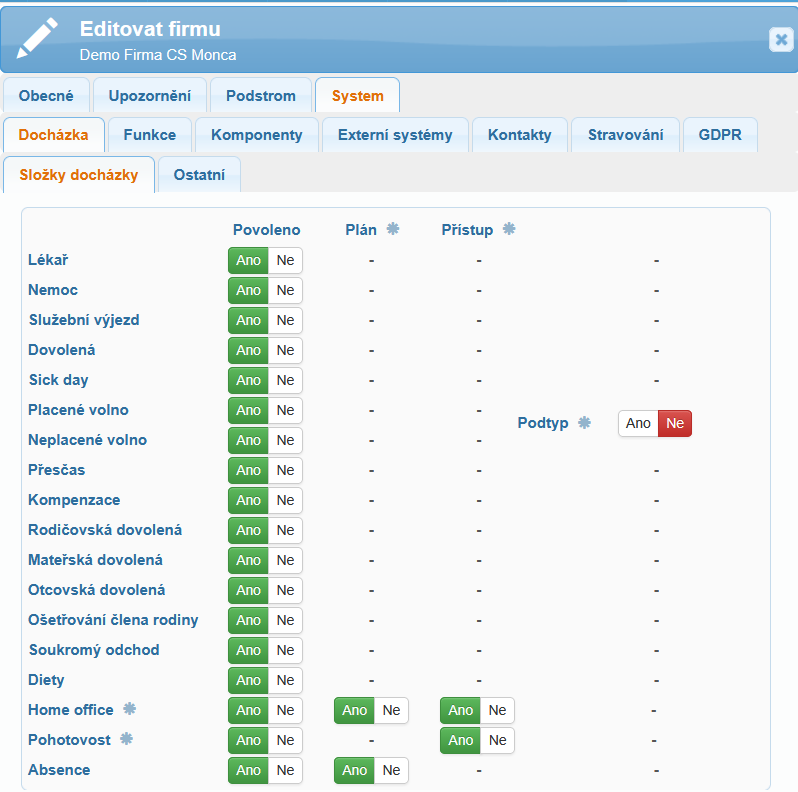Set Home office Plán to Ne
This screenshot has height=792, width=798.
391,710
